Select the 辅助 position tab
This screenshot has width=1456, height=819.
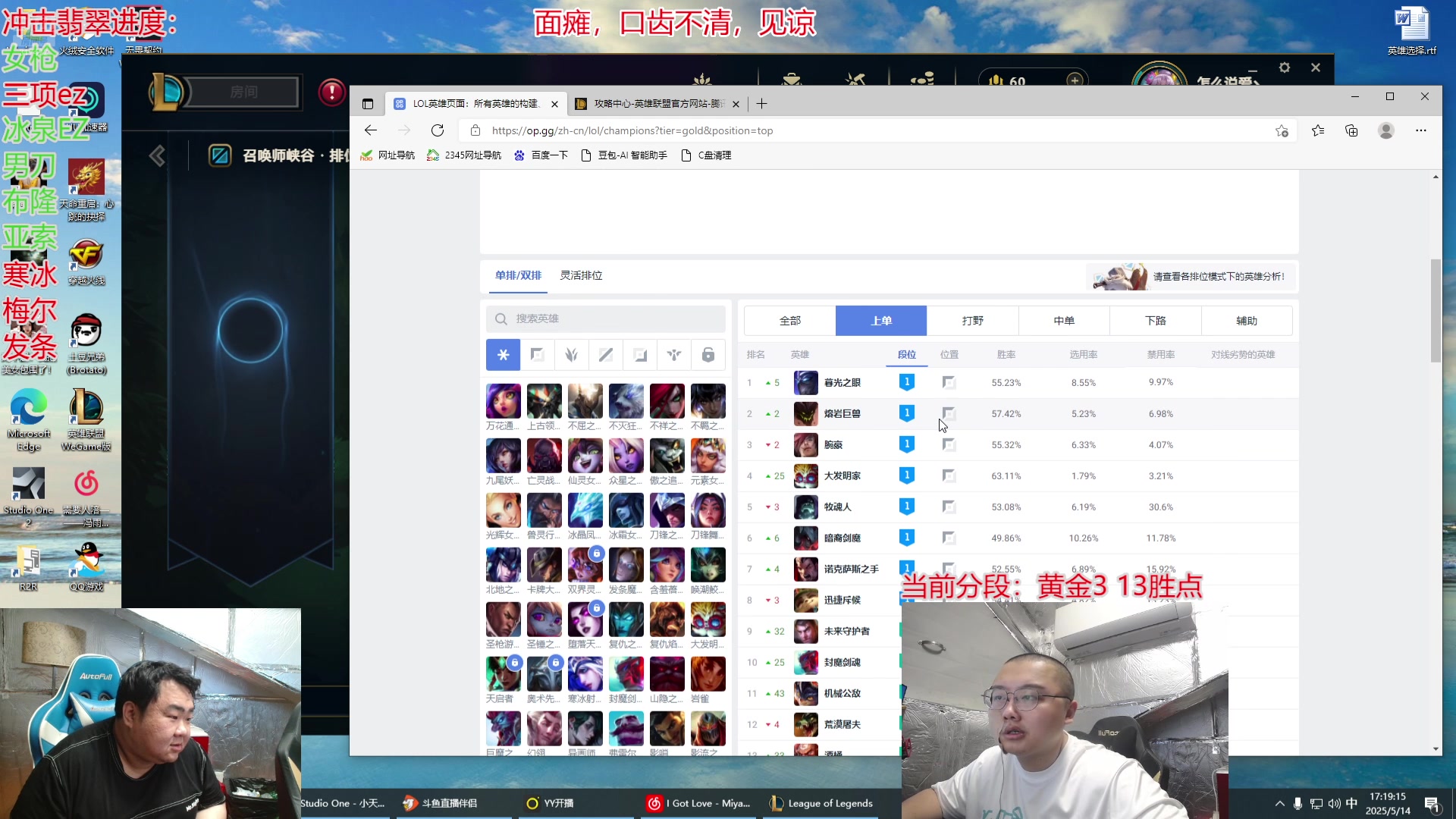pyautogui.click(x=1247, y=321)
